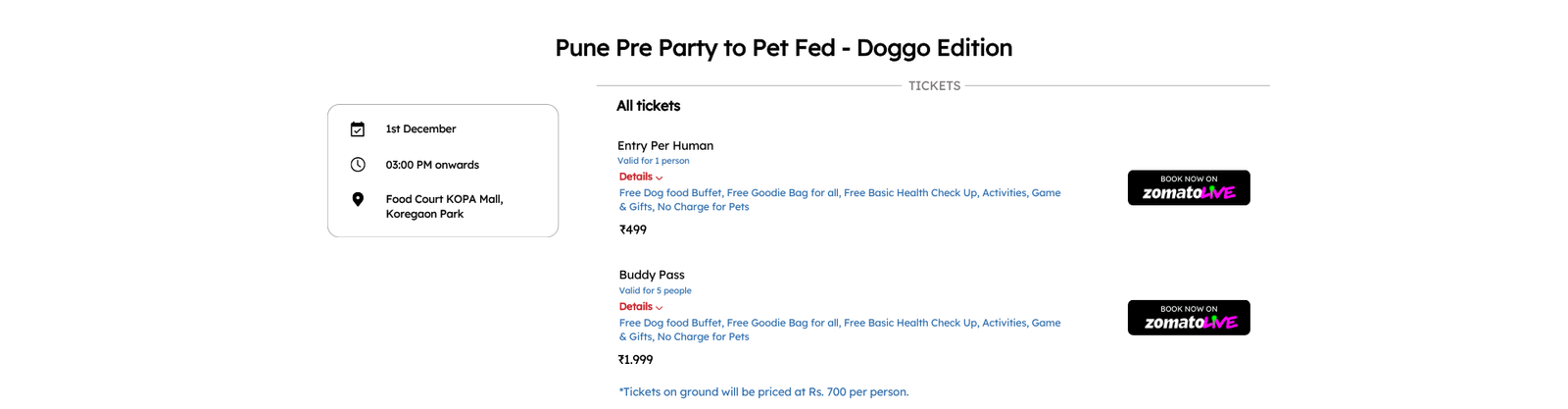Click the location pin icon for KOPA Mall

point(358,199)
